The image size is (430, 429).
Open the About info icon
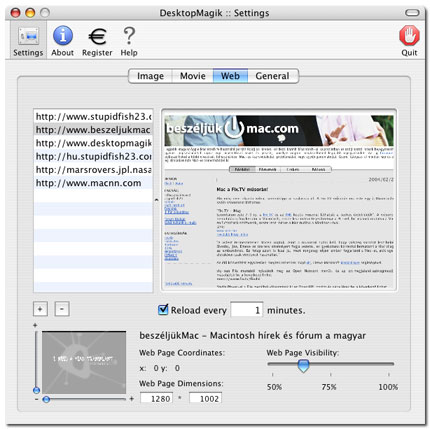(62, 41)
